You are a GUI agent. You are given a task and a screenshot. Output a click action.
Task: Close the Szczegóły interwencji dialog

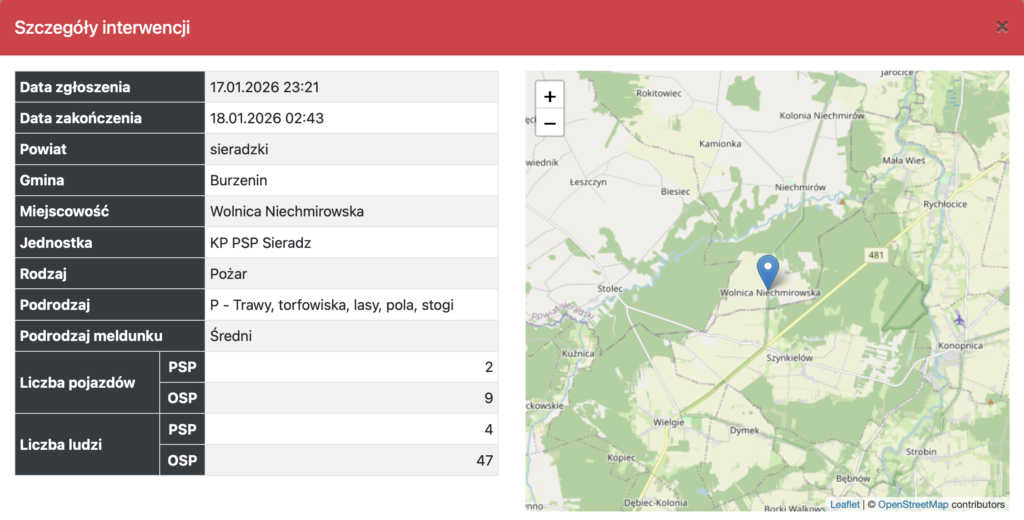(1001, 27)
